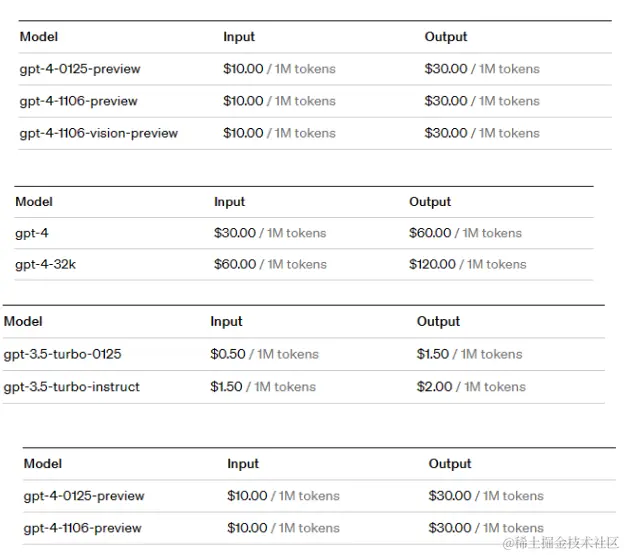Click the $30.00 output price for gpt-4-1106-vision-preview

(446, 133)
